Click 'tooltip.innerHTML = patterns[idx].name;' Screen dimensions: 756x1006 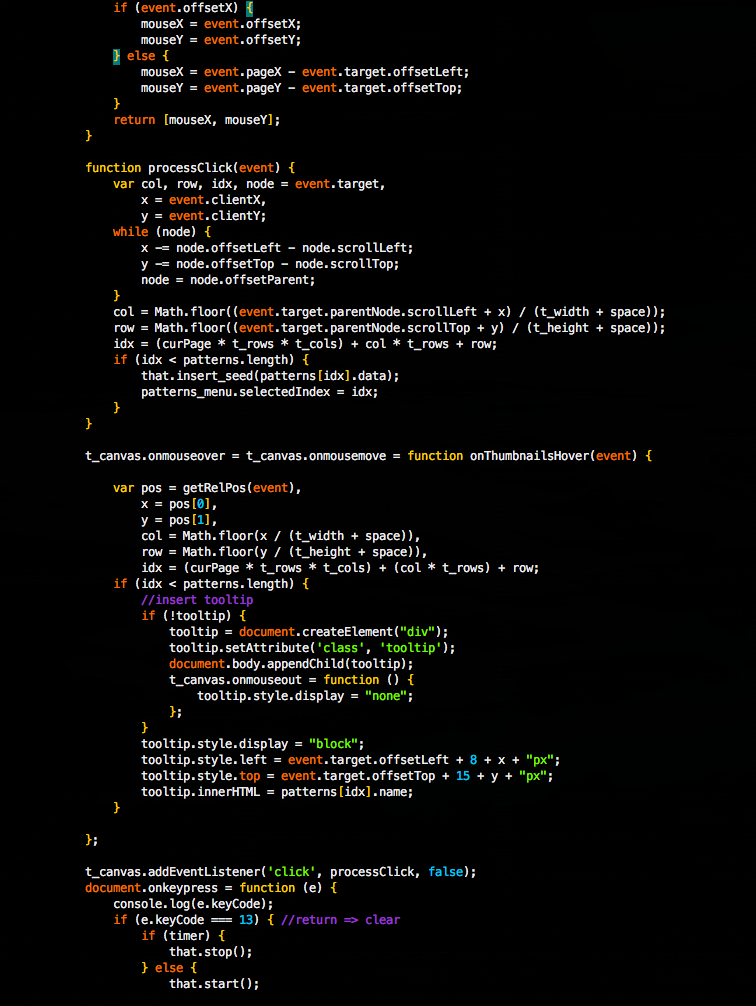(x=277, y=792)
